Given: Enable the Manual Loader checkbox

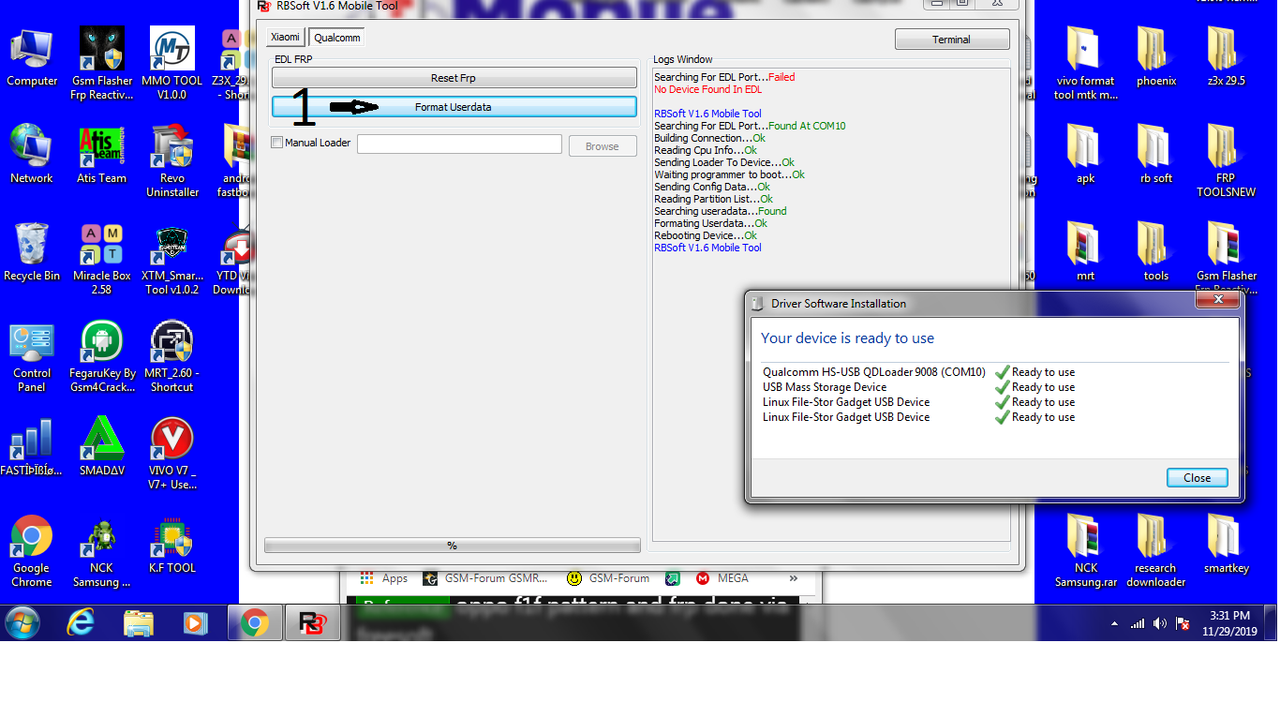Looking at the screenshot, I should (x=277, y=143).
